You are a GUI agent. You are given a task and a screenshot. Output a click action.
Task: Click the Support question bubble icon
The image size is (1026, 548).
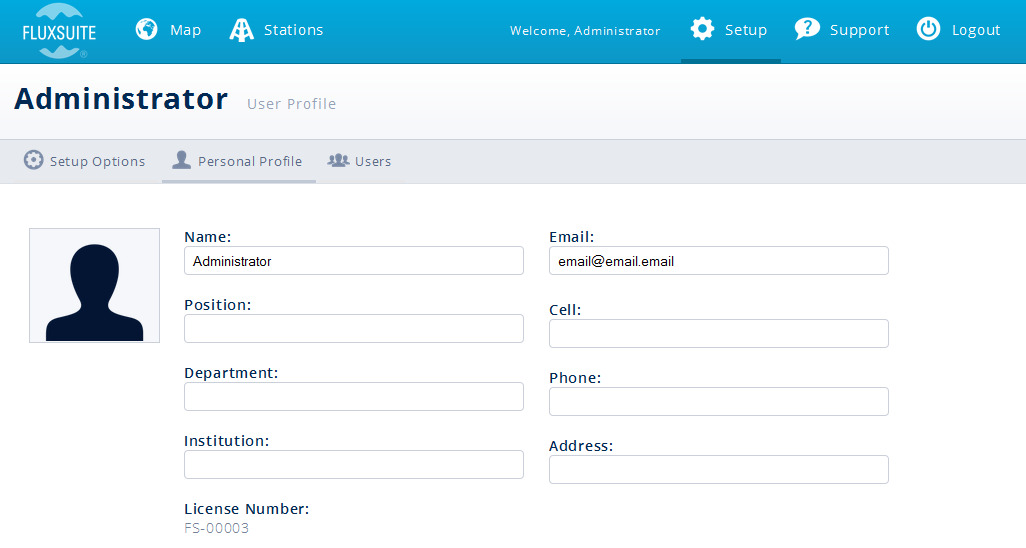pos(807,29)
